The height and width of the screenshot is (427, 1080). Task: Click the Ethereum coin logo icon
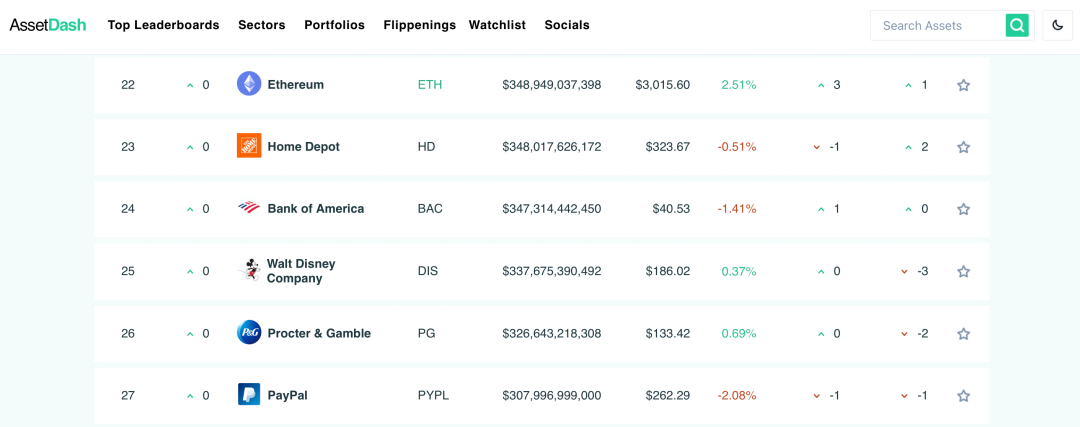click(249, 84)
